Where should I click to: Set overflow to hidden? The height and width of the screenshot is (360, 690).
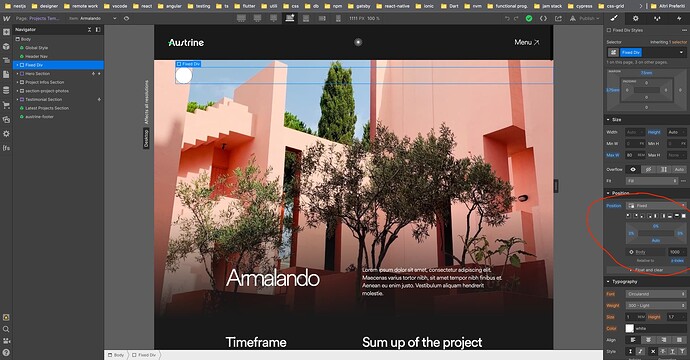[x=648, y=169]
